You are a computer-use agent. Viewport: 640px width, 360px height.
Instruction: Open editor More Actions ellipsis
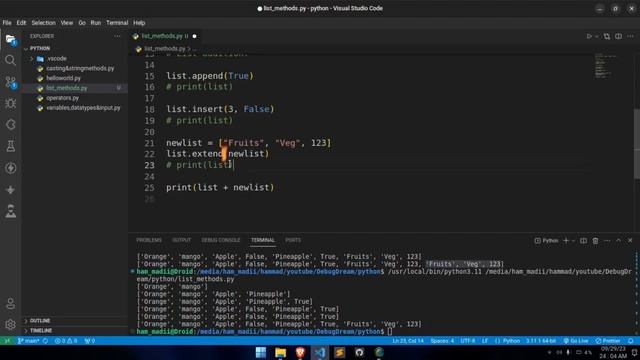630,36
